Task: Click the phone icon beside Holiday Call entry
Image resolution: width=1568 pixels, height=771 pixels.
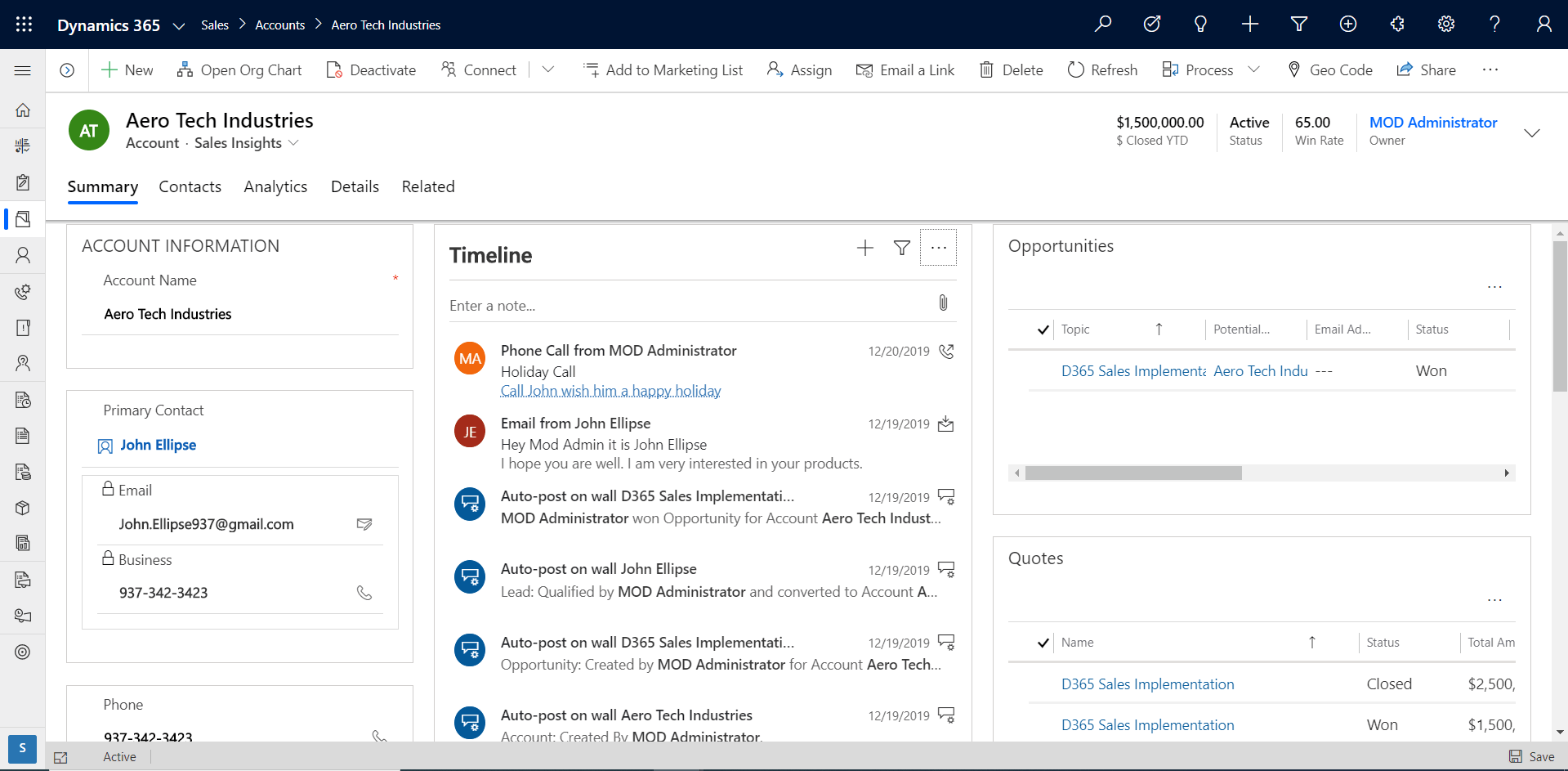Action: coord(946,352)
